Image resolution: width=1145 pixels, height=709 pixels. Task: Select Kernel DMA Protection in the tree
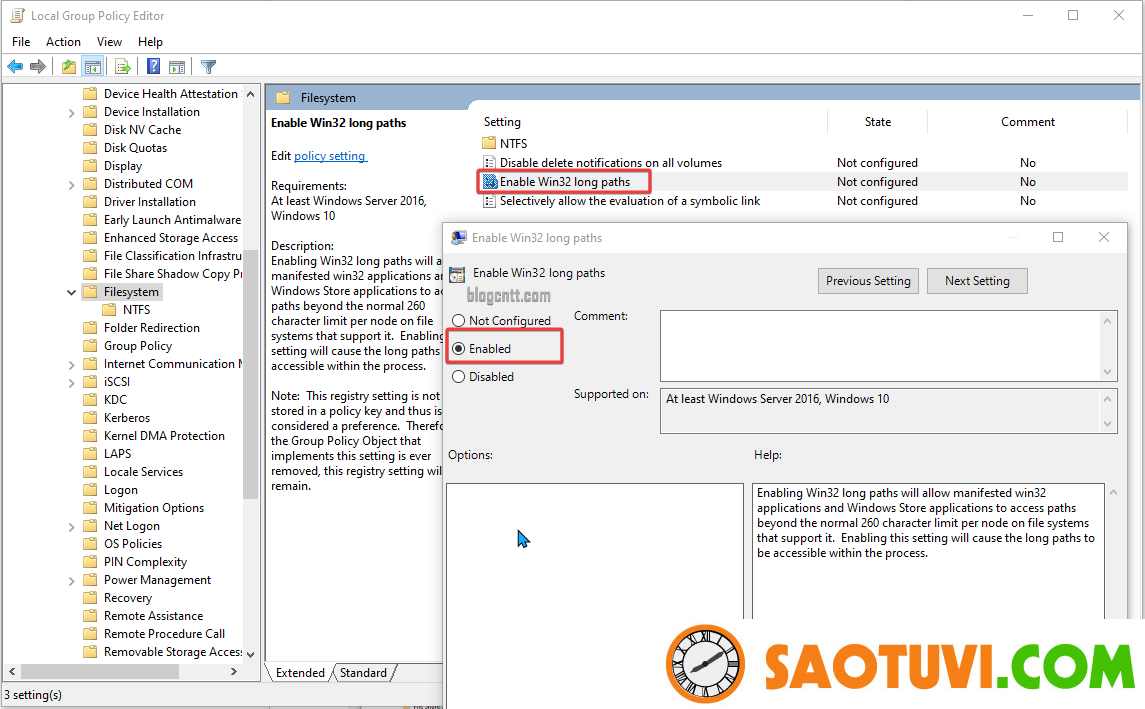coord(164,436)
